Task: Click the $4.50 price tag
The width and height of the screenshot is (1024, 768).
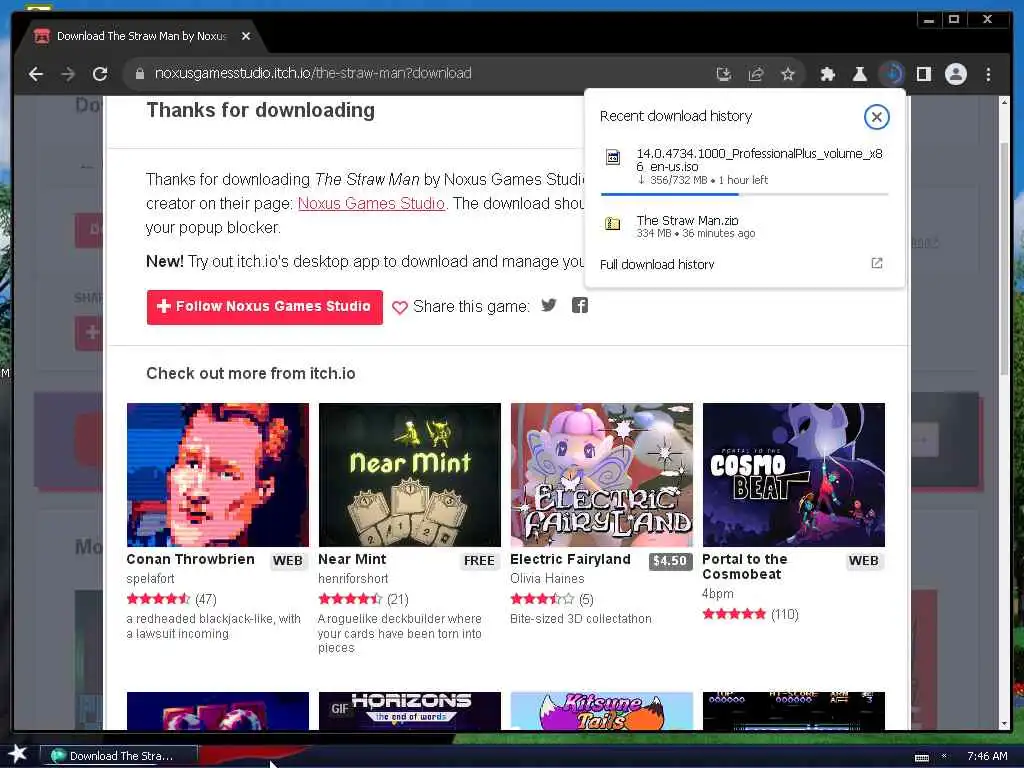Action: pyautogui.click(x=670, y=561)
